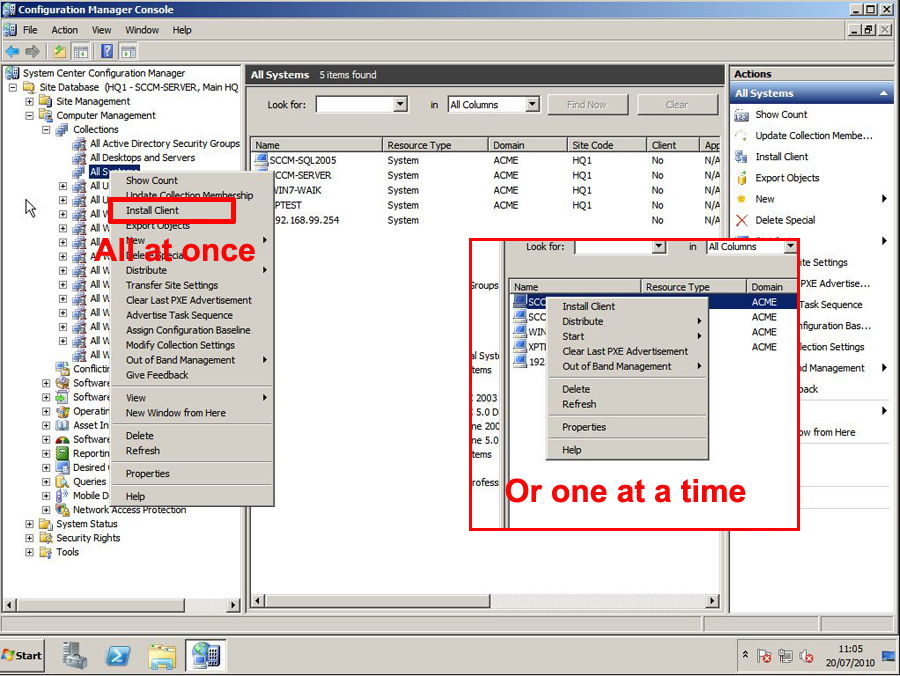
Task: Click the Collections node icon
Action: coord(62,130)
